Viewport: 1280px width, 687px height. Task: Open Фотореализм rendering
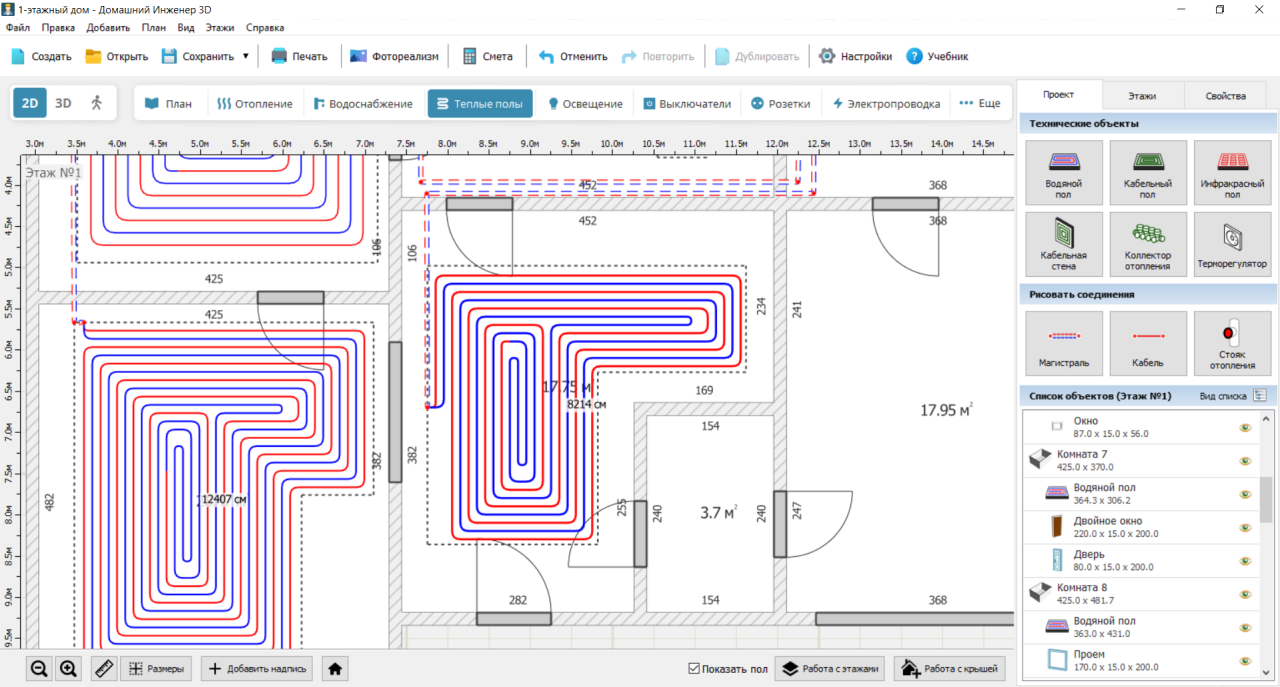tap(394, 56)
